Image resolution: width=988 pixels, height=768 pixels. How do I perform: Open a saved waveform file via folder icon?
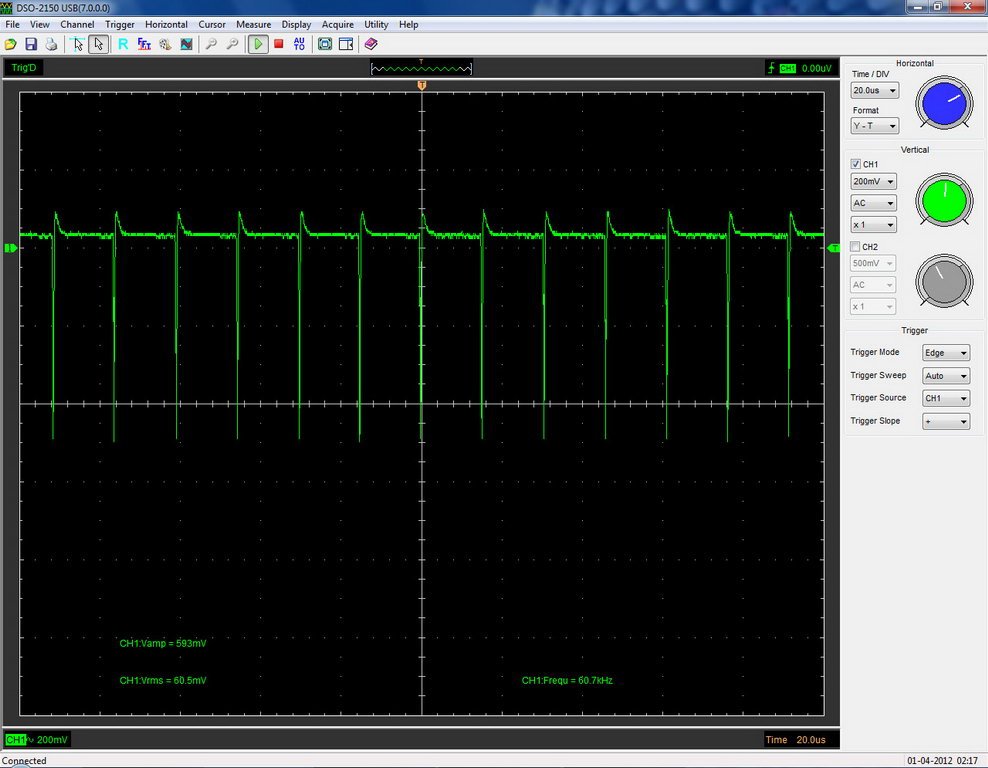click(10, 44)
